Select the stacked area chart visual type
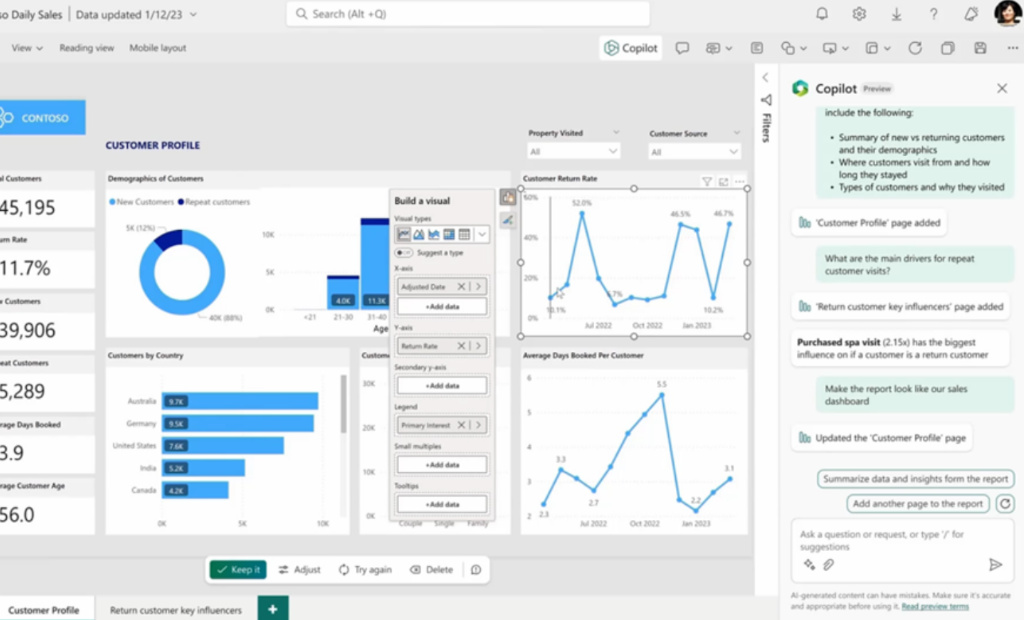This screenshot has height=620, width=1024. pos(434,235)
